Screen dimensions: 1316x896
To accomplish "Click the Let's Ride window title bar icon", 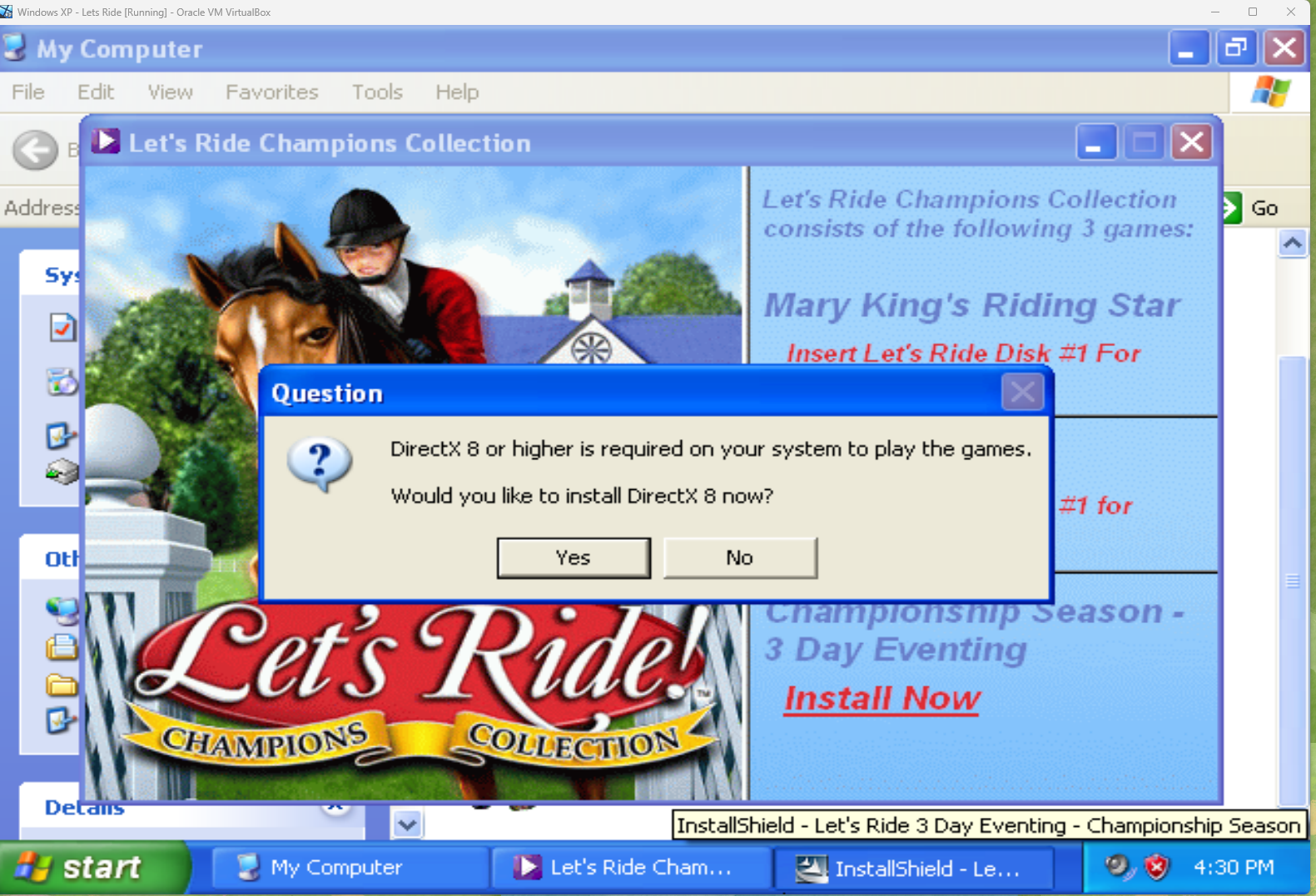I will [106, 141].
